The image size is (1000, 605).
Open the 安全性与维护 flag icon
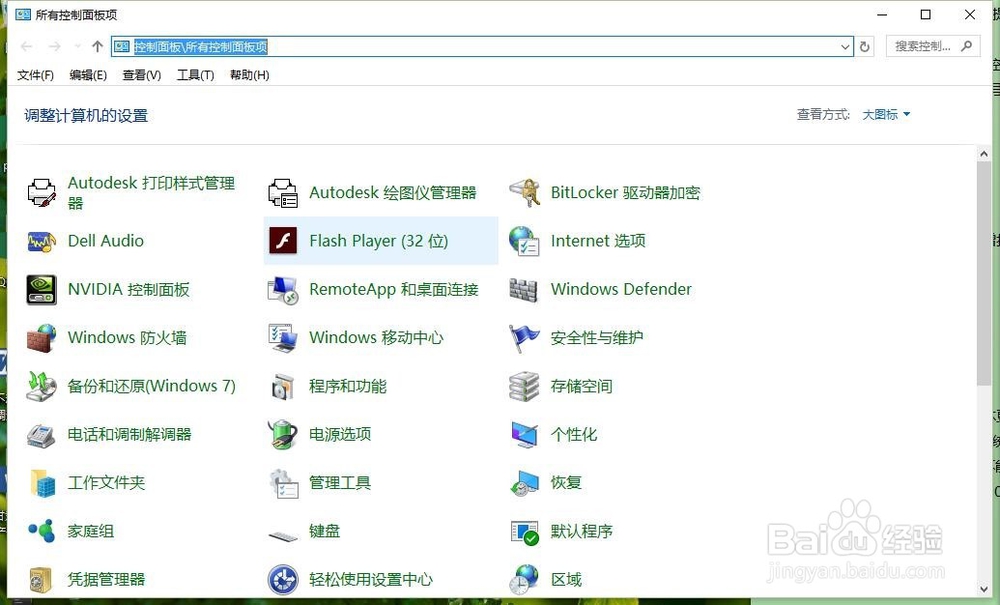point(524,338)
